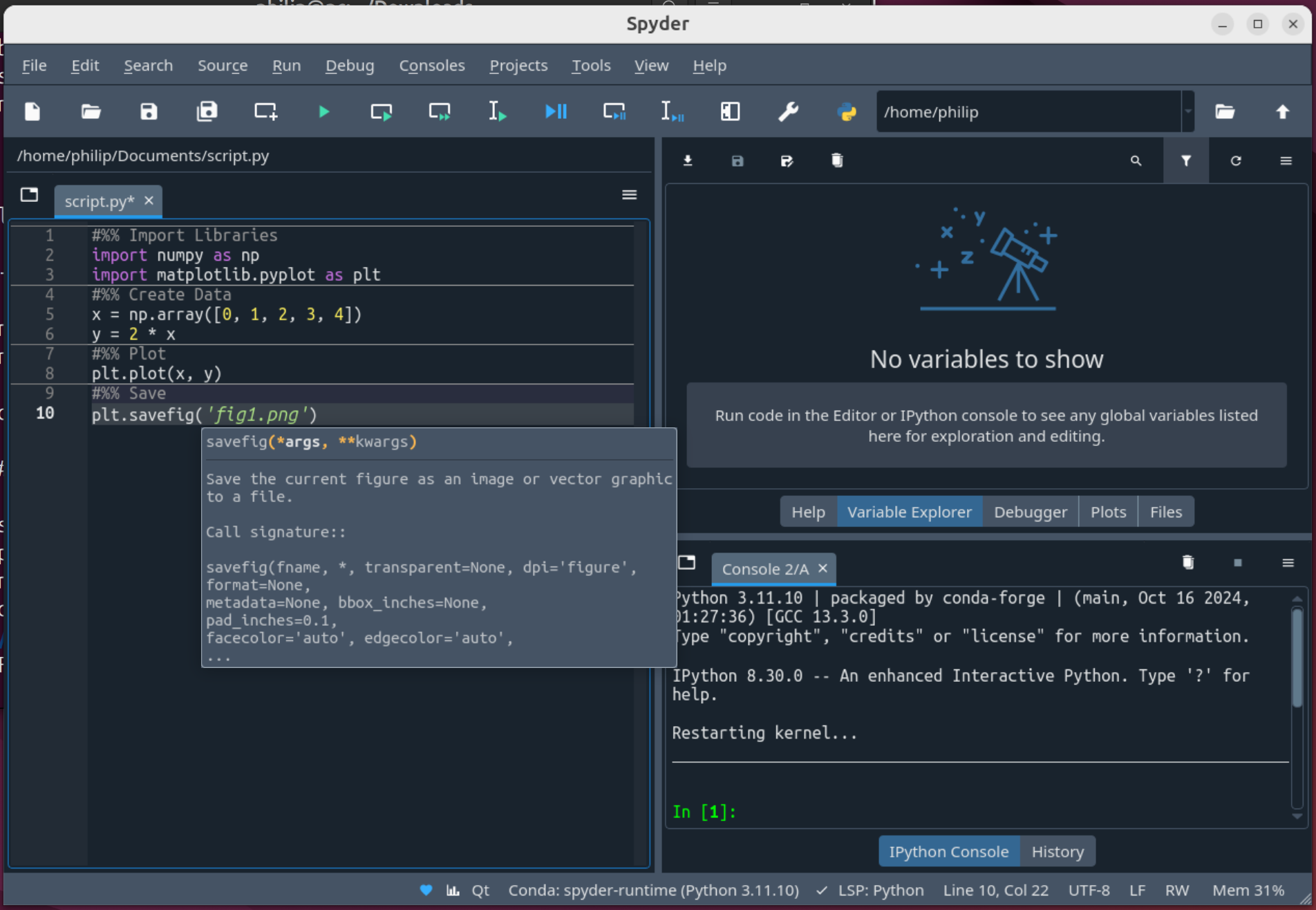Browse editor tabs icon left of script.py
1316x910 pixels.
tap(29, 194)
